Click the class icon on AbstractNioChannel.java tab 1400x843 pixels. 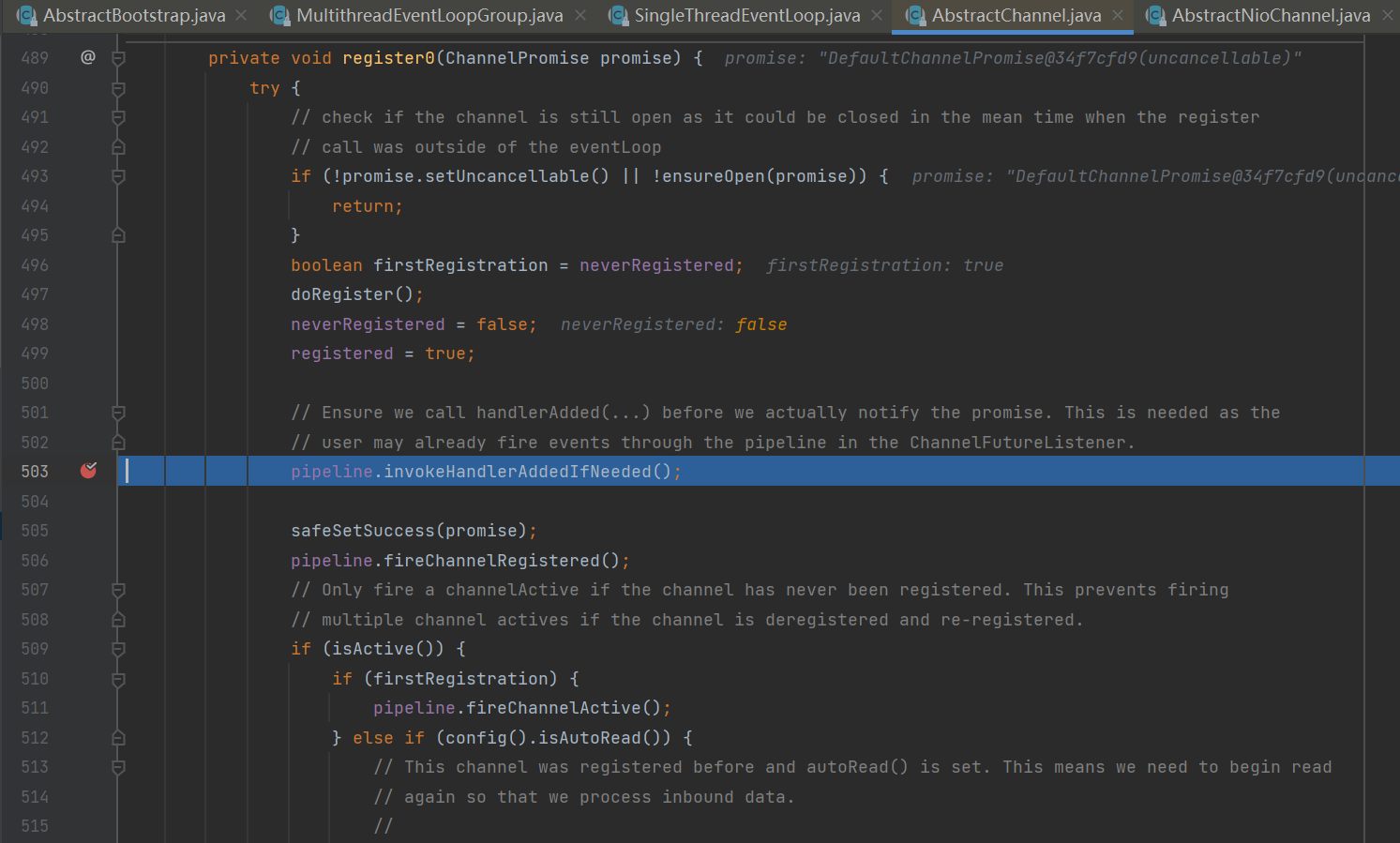coord(1156,15)
